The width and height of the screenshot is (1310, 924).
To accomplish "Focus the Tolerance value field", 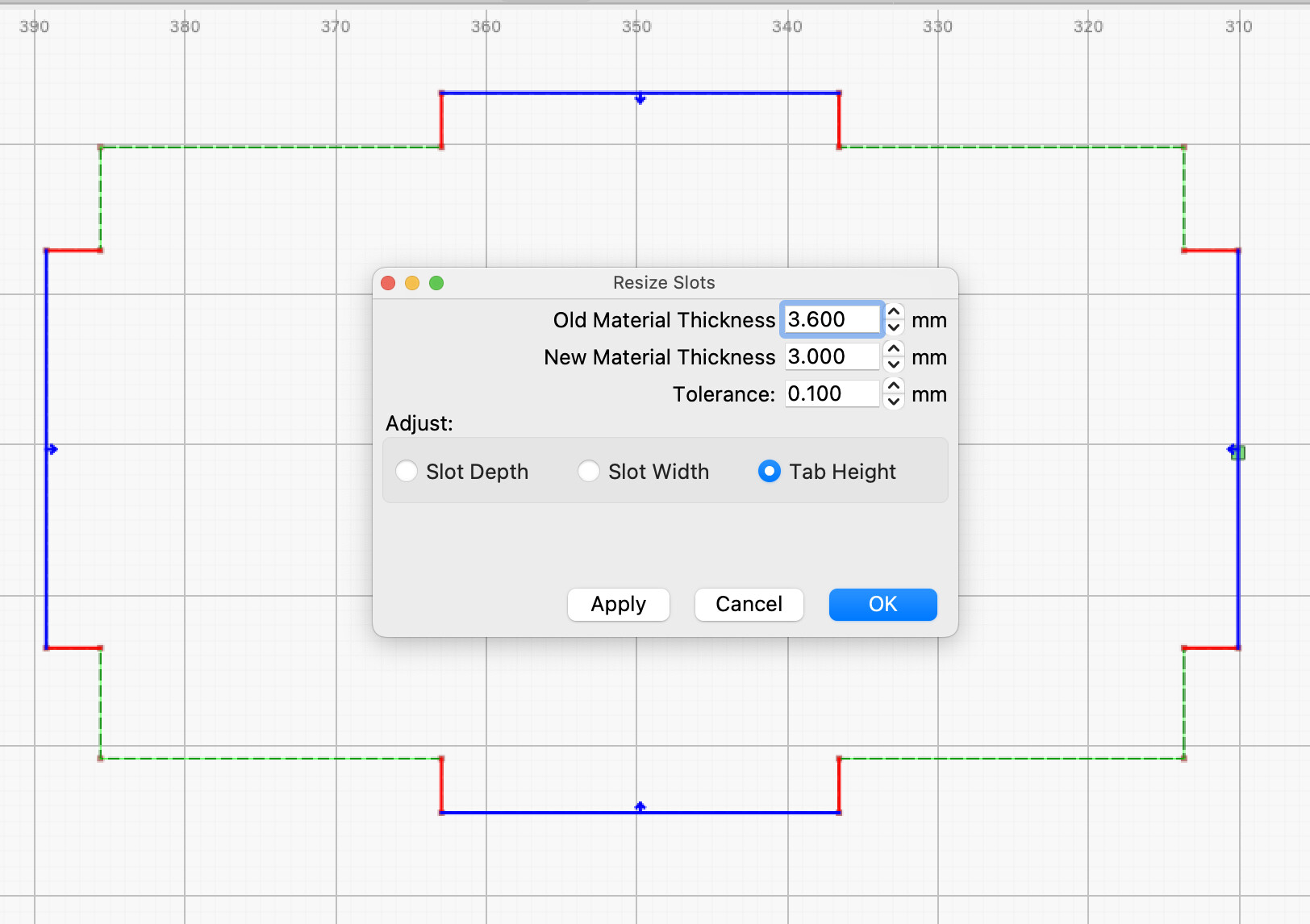I will (832, 393).
